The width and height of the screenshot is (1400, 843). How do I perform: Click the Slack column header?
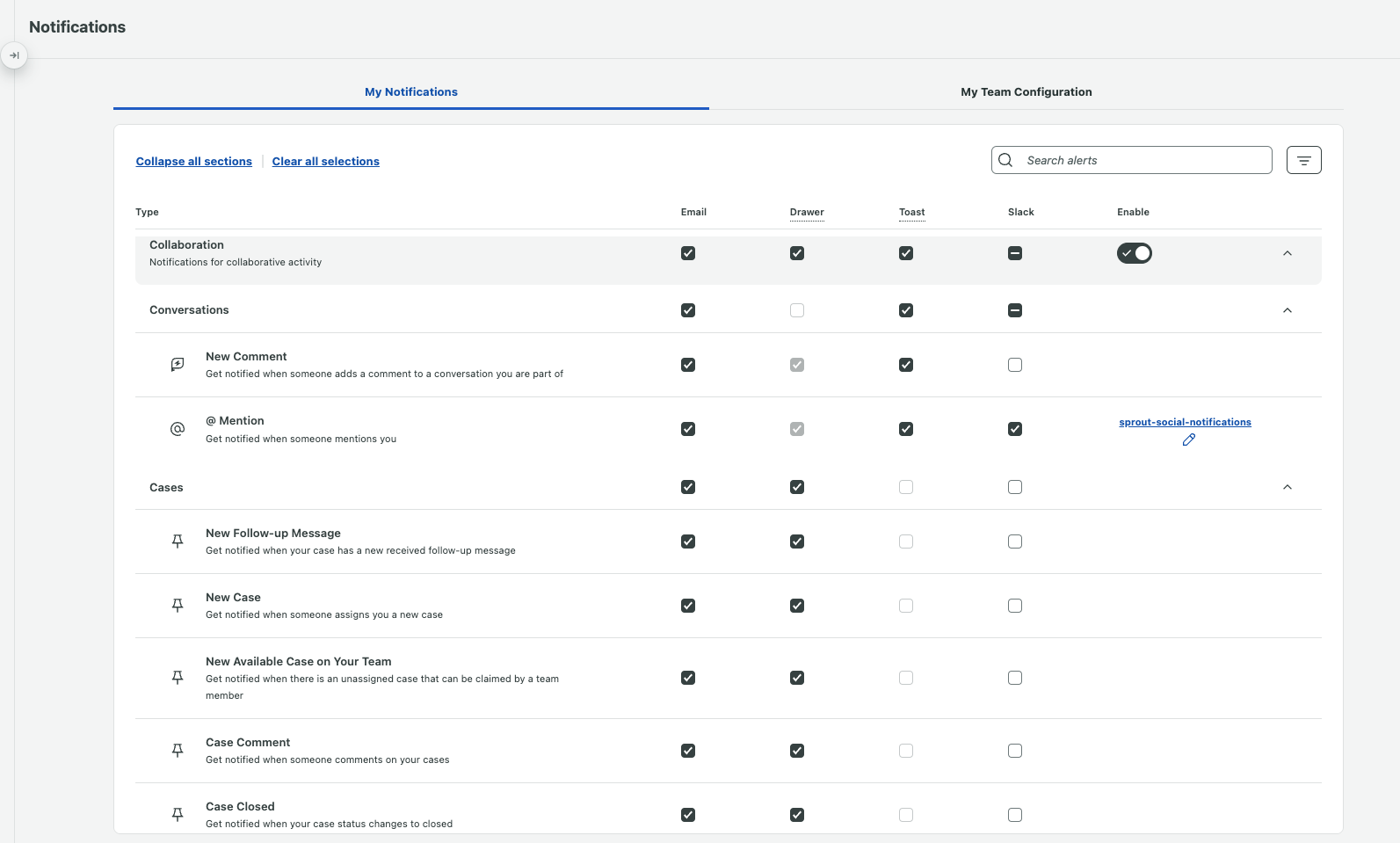pyautogui.click(x=1021, y=212)
